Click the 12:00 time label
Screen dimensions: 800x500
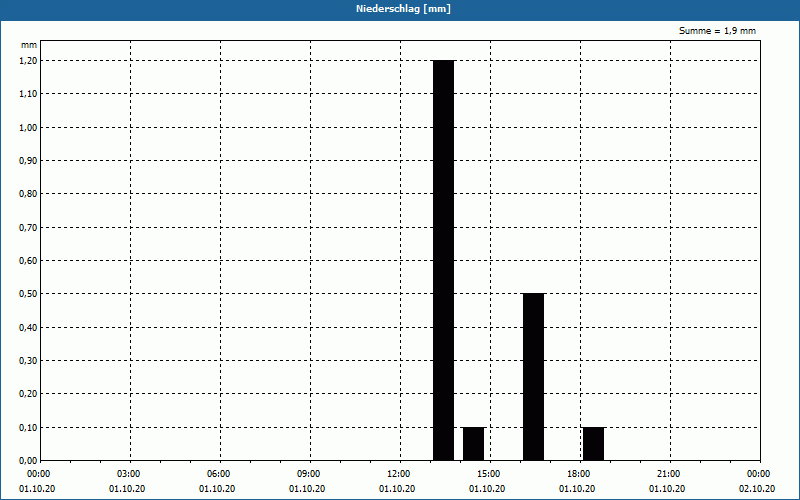[398, 474]
